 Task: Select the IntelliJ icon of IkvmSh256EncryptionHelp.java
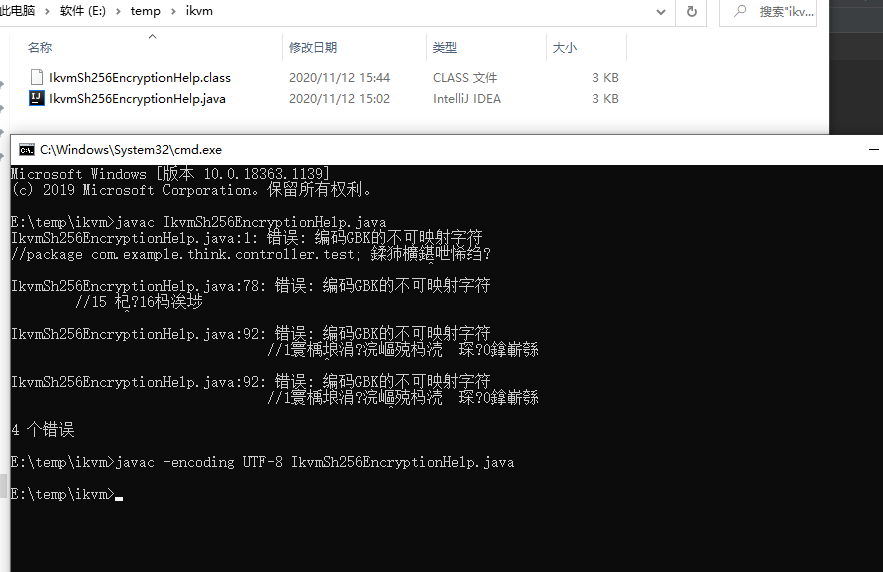[x=37, y=99]
